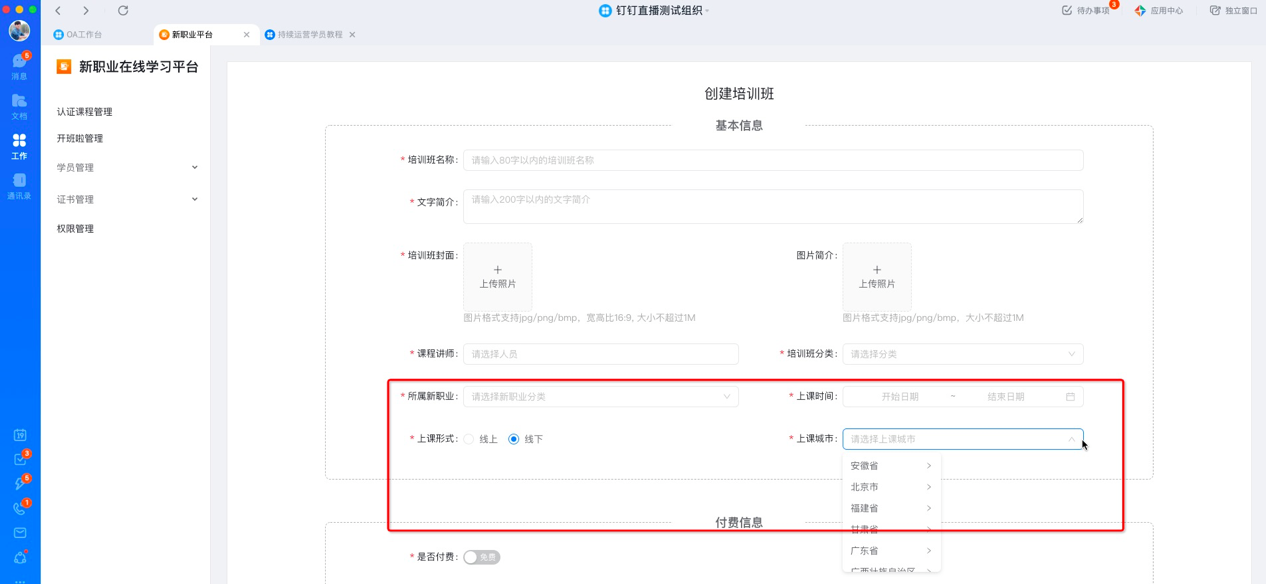Click the 开始日期 date field
The height and width of the screenshot is (584, 1266).
899,397
